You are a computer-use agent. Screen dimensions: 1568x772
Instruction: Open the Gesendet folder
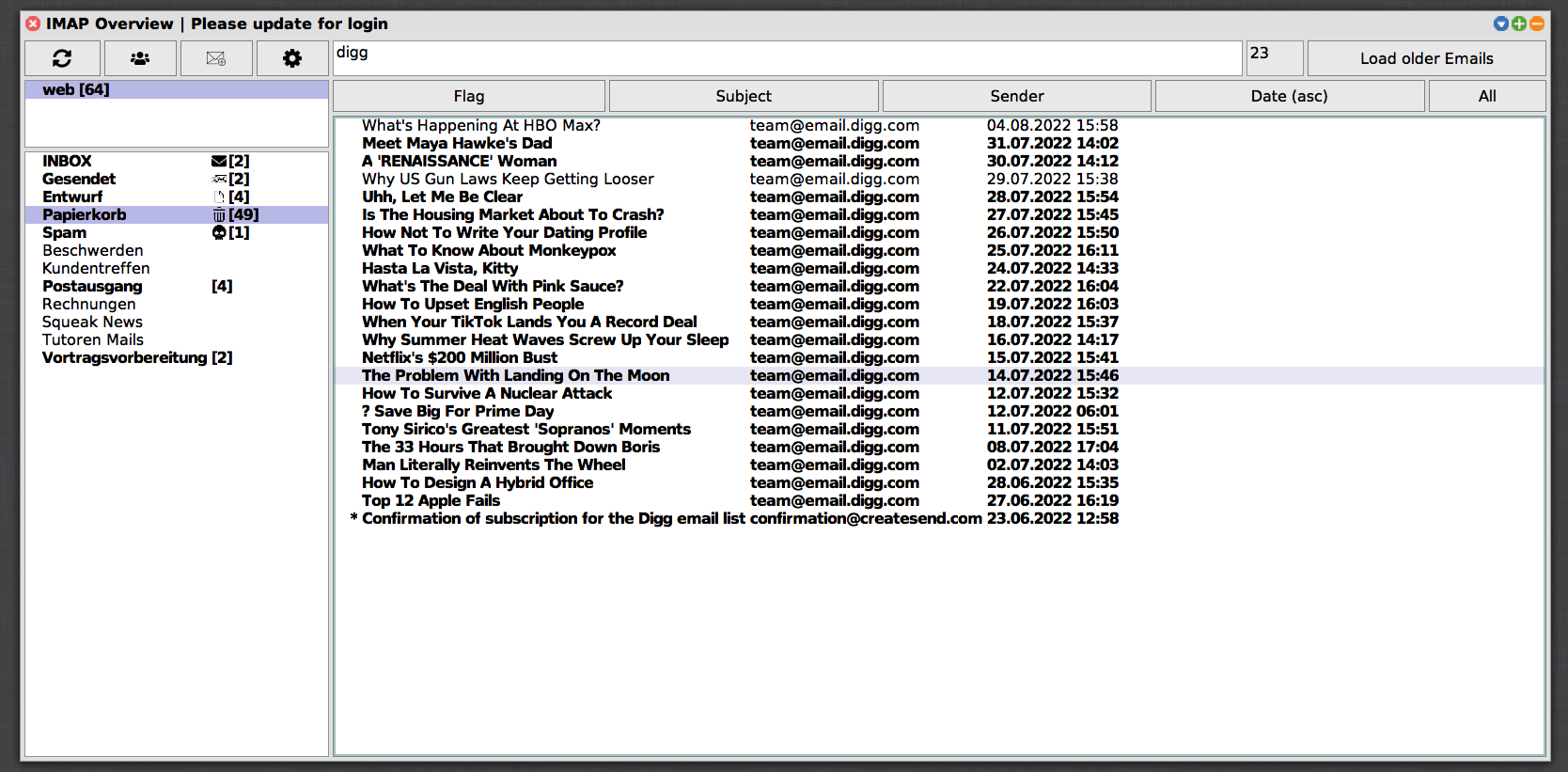[177, 180]
